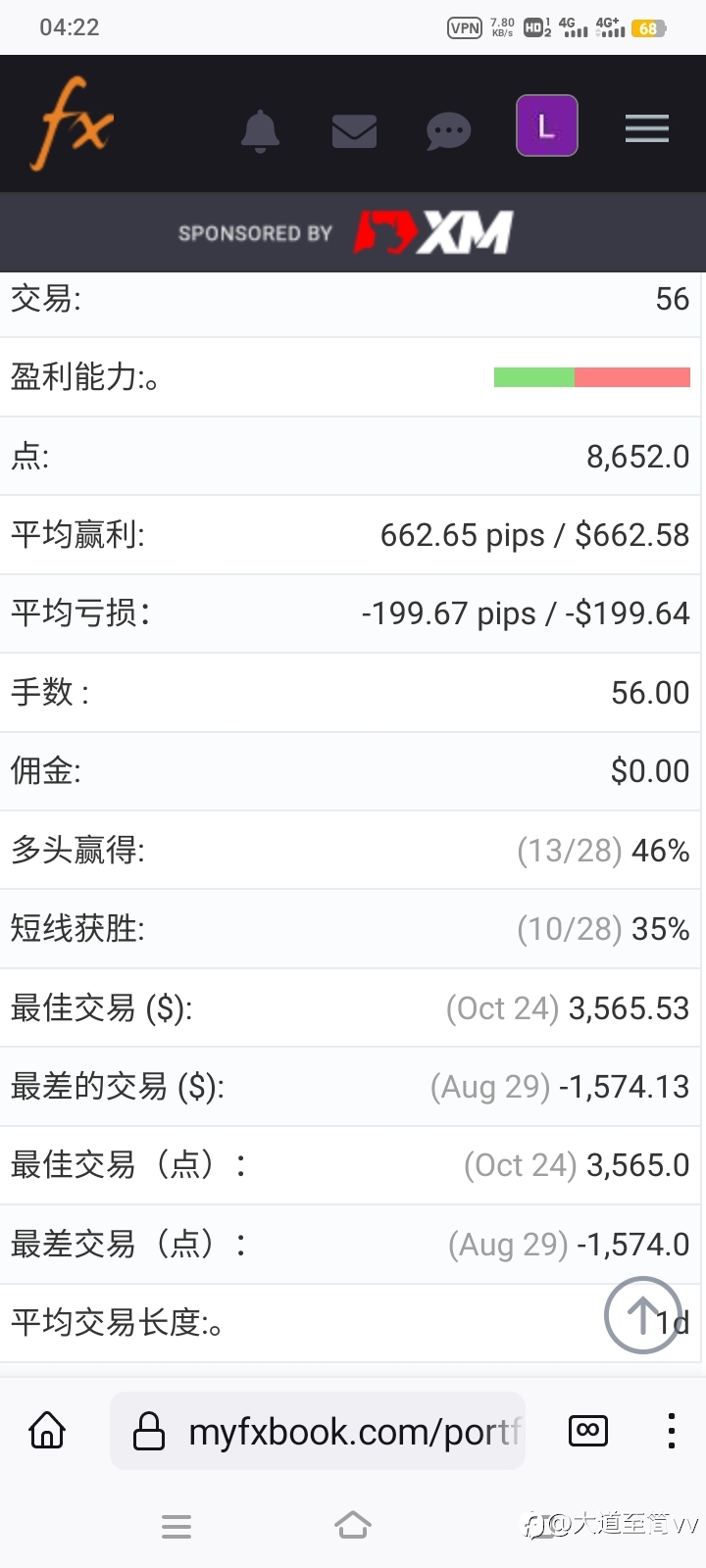Click the XM sponsor logo
Image resolution: width=706 pixels, height=1568 pixels.
click(x=433, y=232)
